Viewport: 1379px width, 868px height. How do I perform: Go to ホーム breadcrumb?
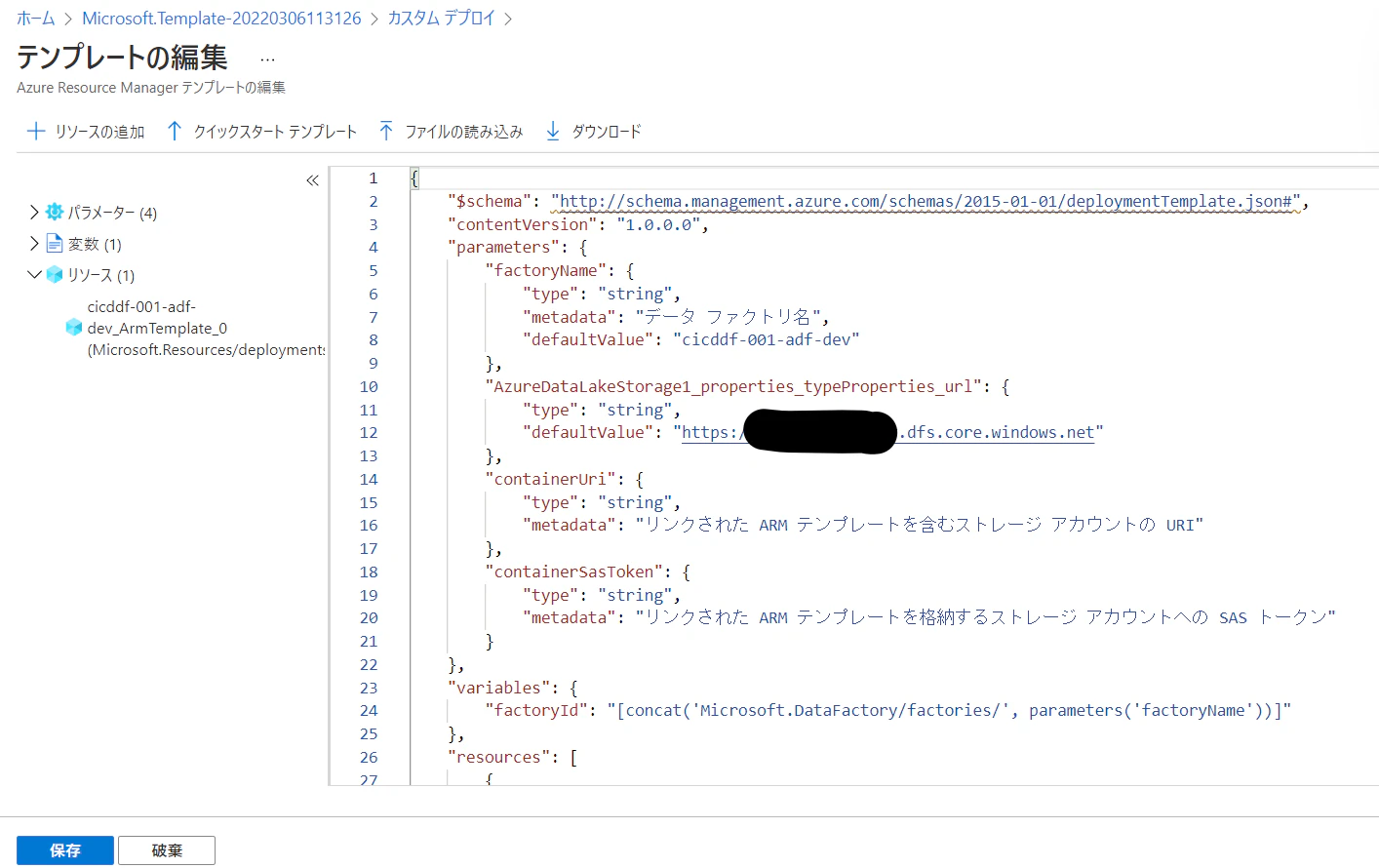point(36,19)
